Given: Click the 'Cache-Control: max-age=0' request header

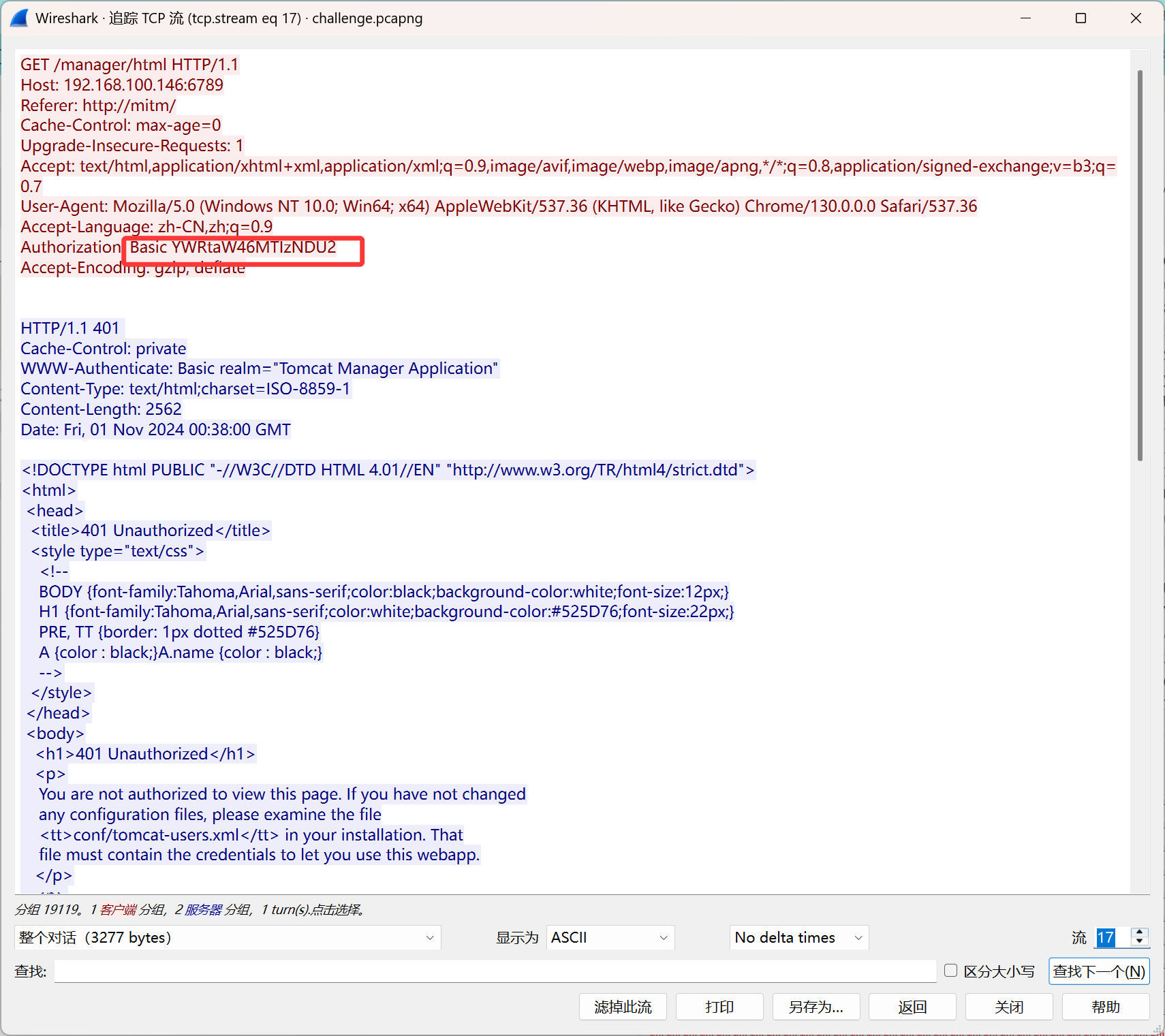Looking at the screenshot, I should coord(121,125).
